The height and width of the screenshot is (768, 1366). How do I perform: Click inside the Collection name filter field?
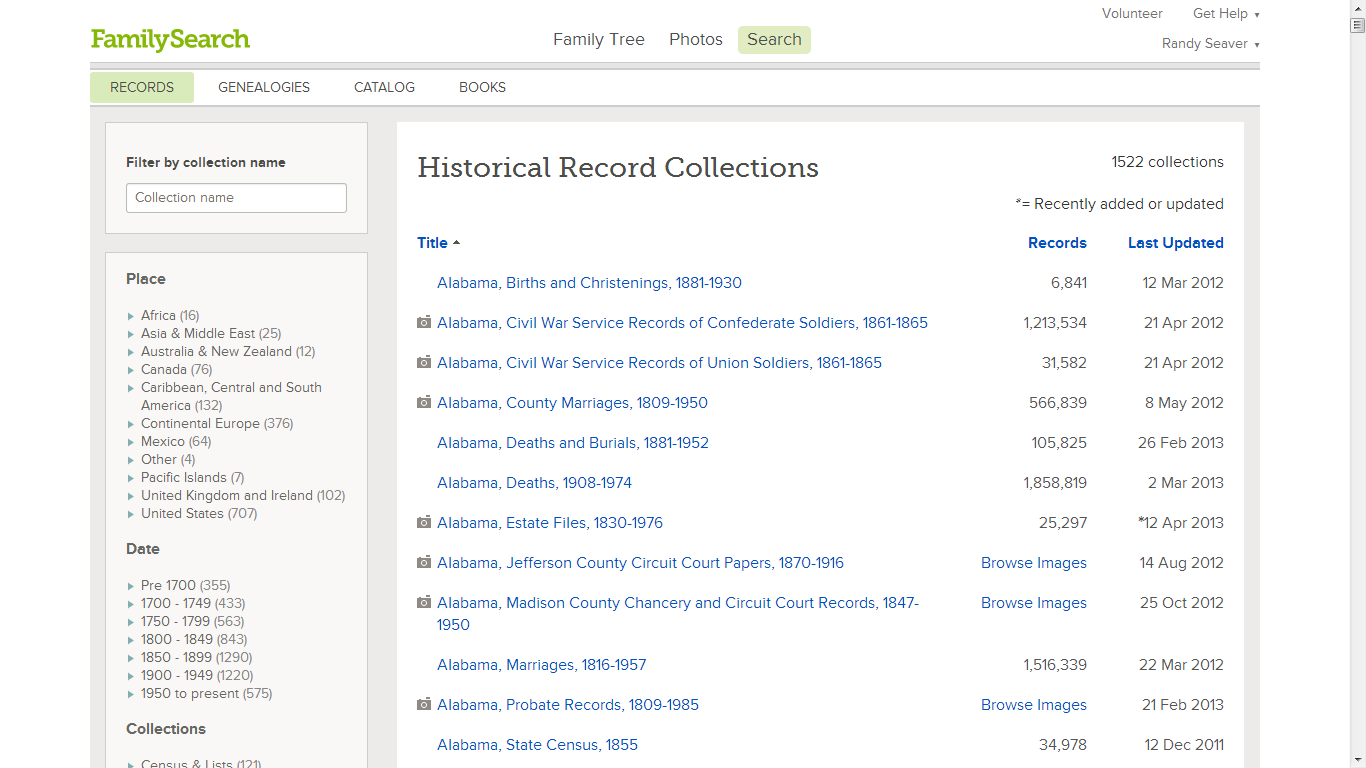point(236,198)
